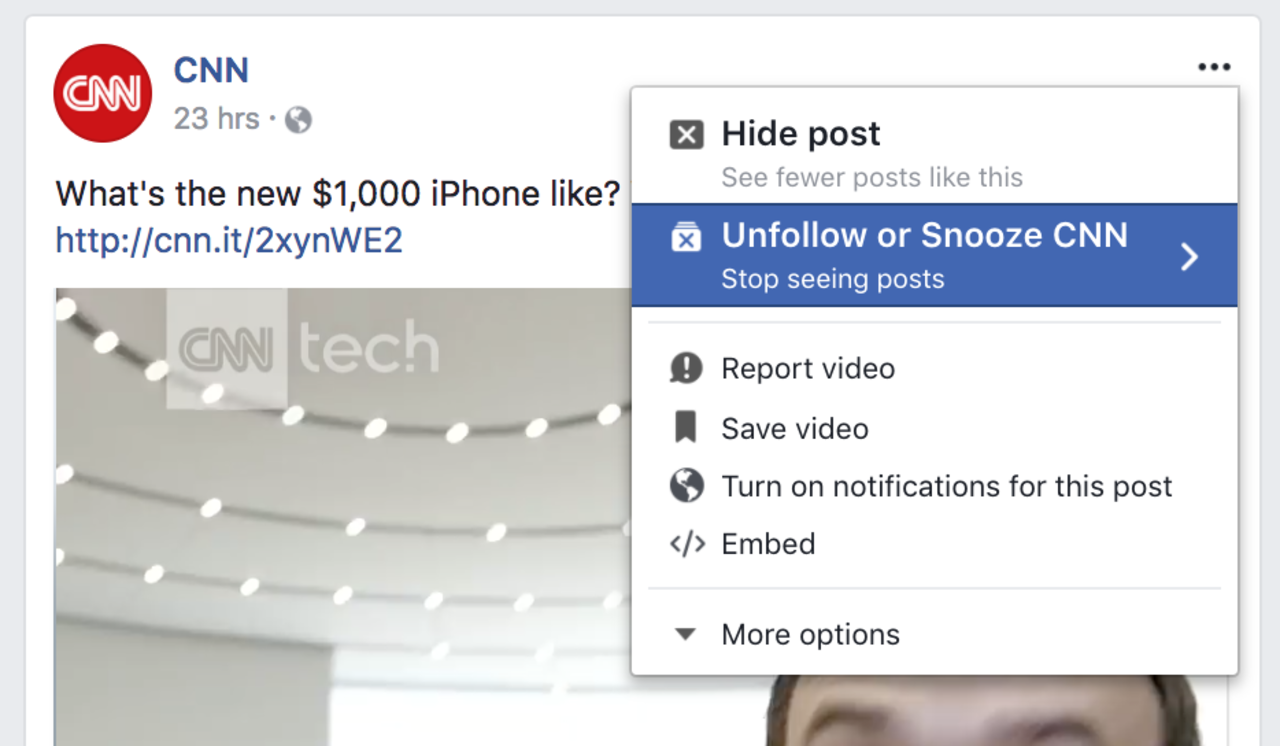Select the Embed code brackets icon

point(686,544)
